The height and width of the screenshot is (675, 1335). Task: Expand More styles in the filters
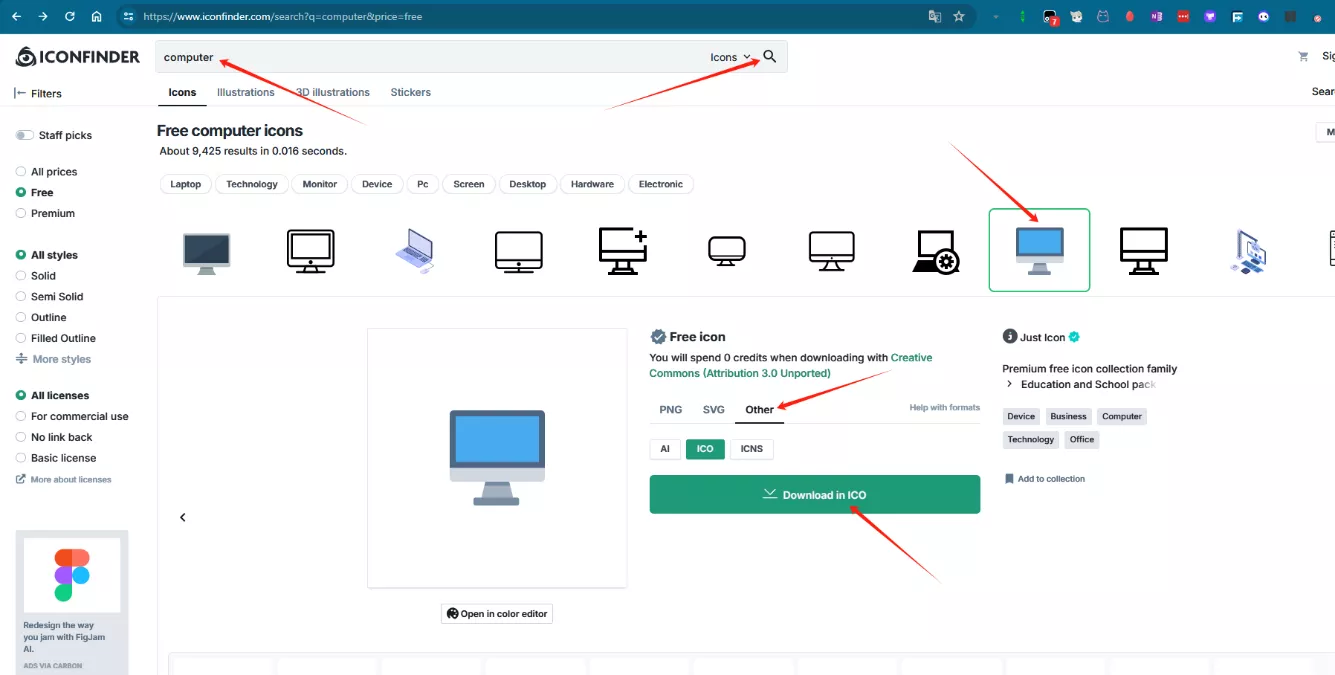53,359
